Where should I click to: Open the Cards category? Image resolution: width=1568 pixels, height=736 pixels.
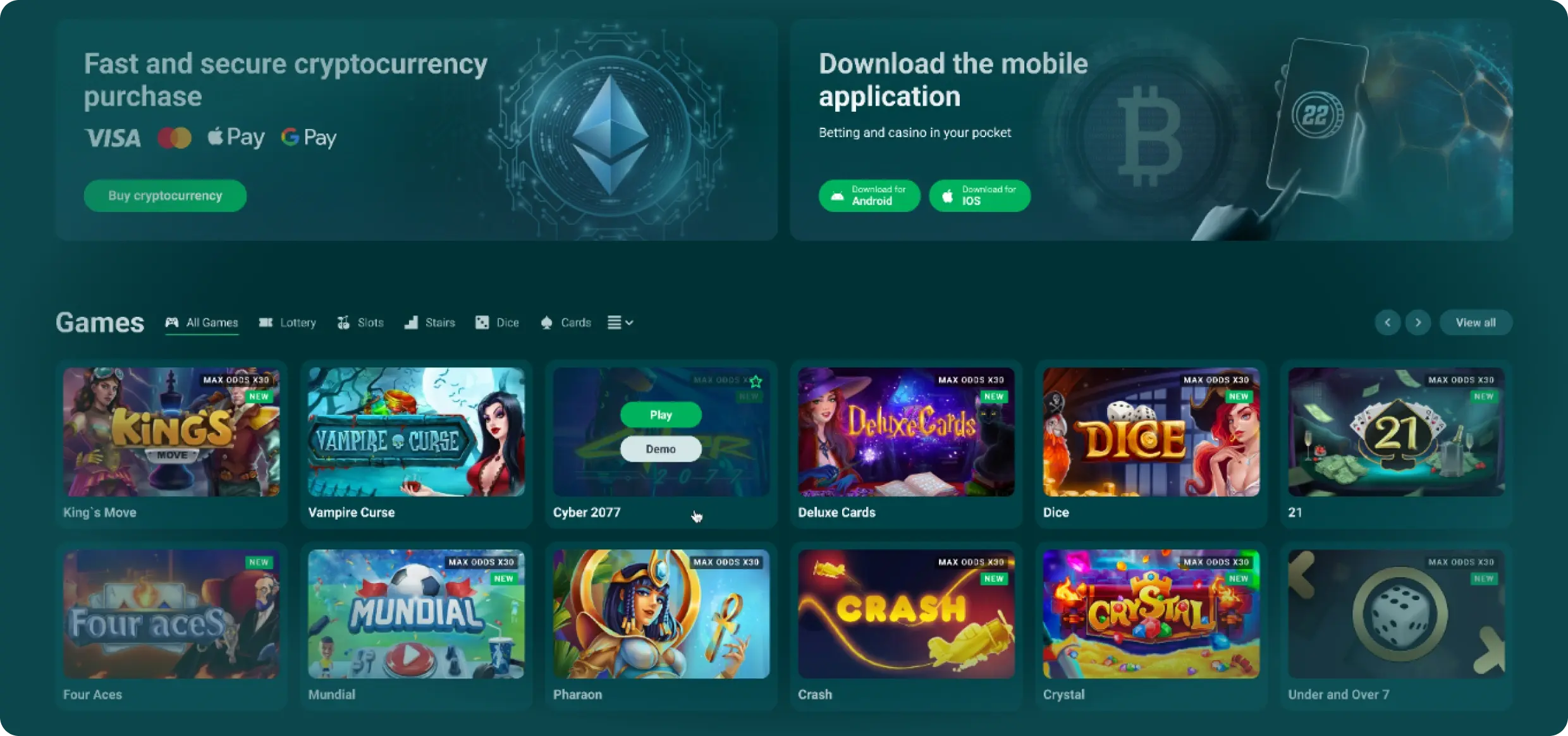pyautogui.click(x=566, y=322)
